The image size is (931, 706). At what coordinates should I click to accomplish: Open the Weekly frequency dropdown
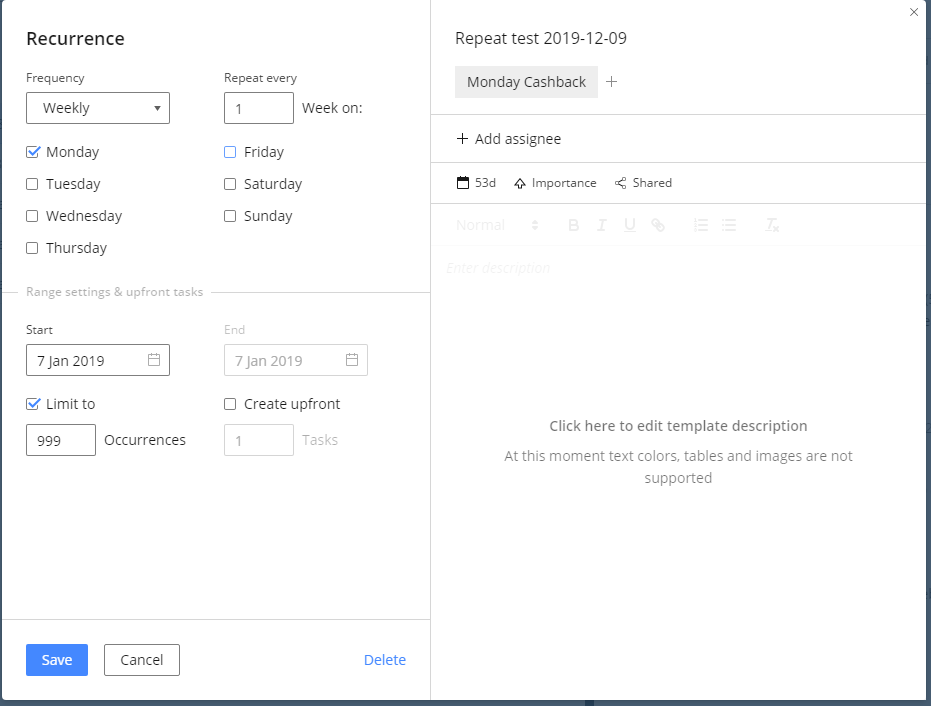click(x=98, y=108)
